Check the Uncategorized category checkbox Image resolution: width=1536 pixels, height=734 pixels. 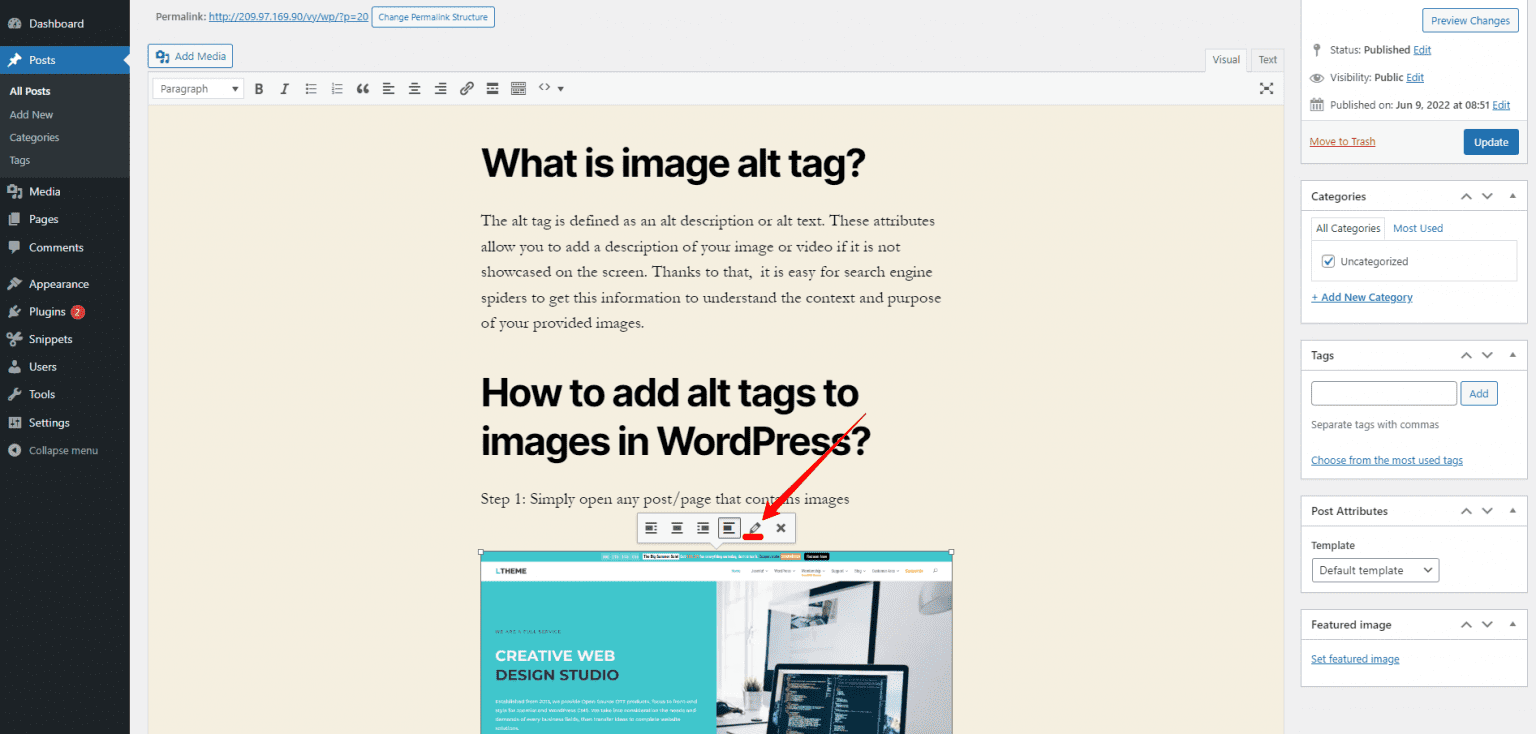tap(1328, 260)
